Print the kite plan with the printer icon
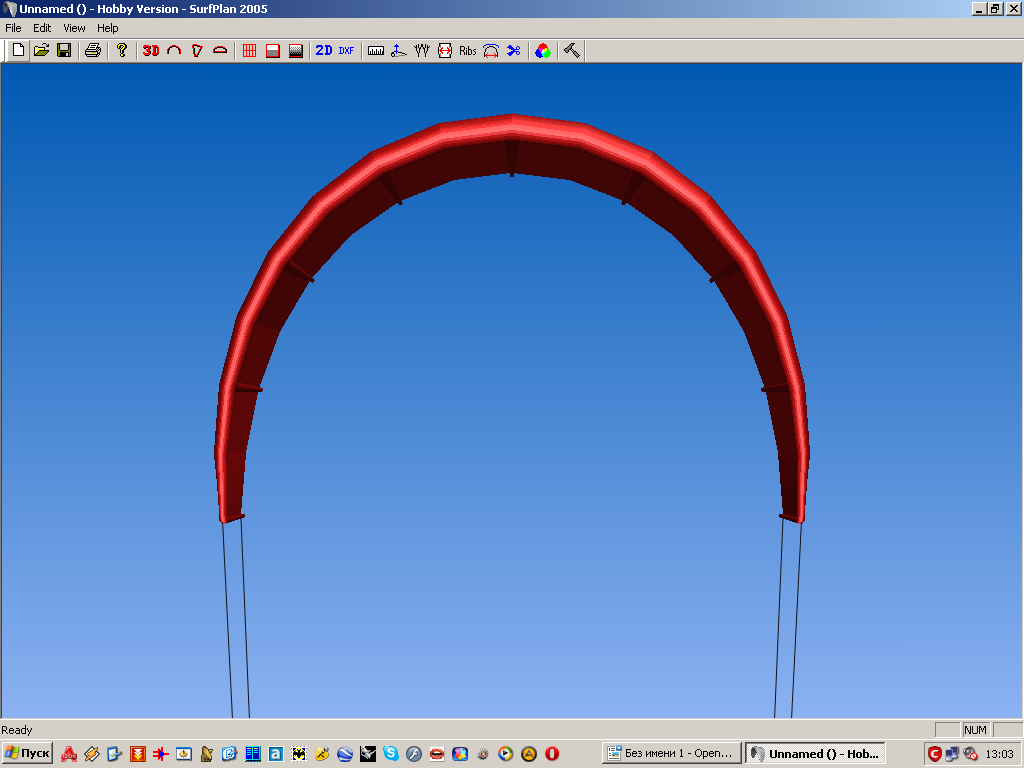Viewport: 1024px width, 768px height. pos(92,50)
